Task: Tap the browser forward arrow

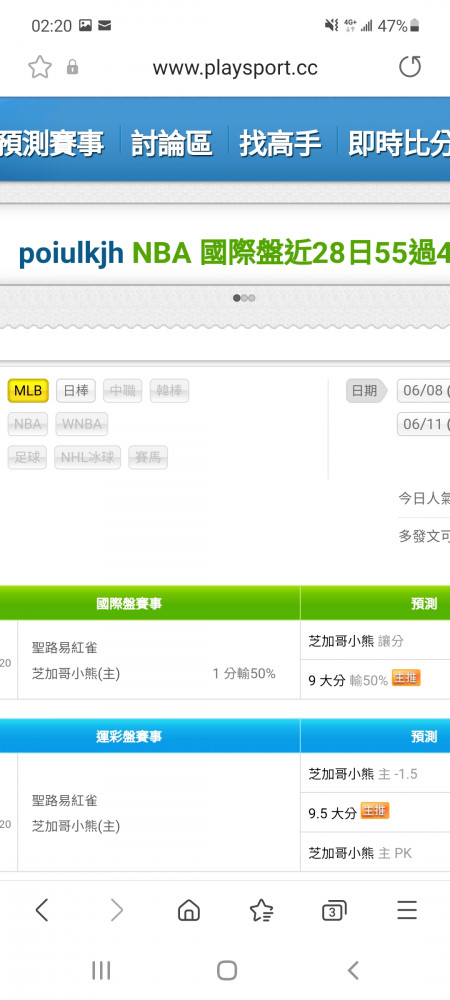Action: point(116,910)
